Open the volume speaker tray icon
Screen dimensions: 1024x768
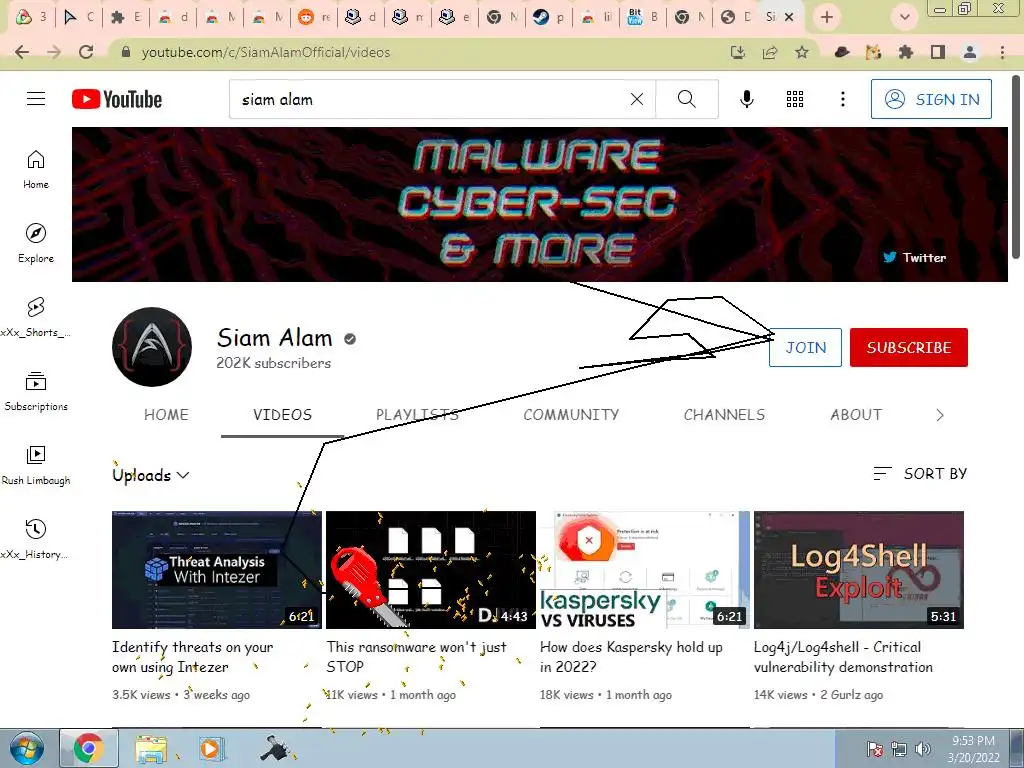pyautogui.click(x=923, y=749)
